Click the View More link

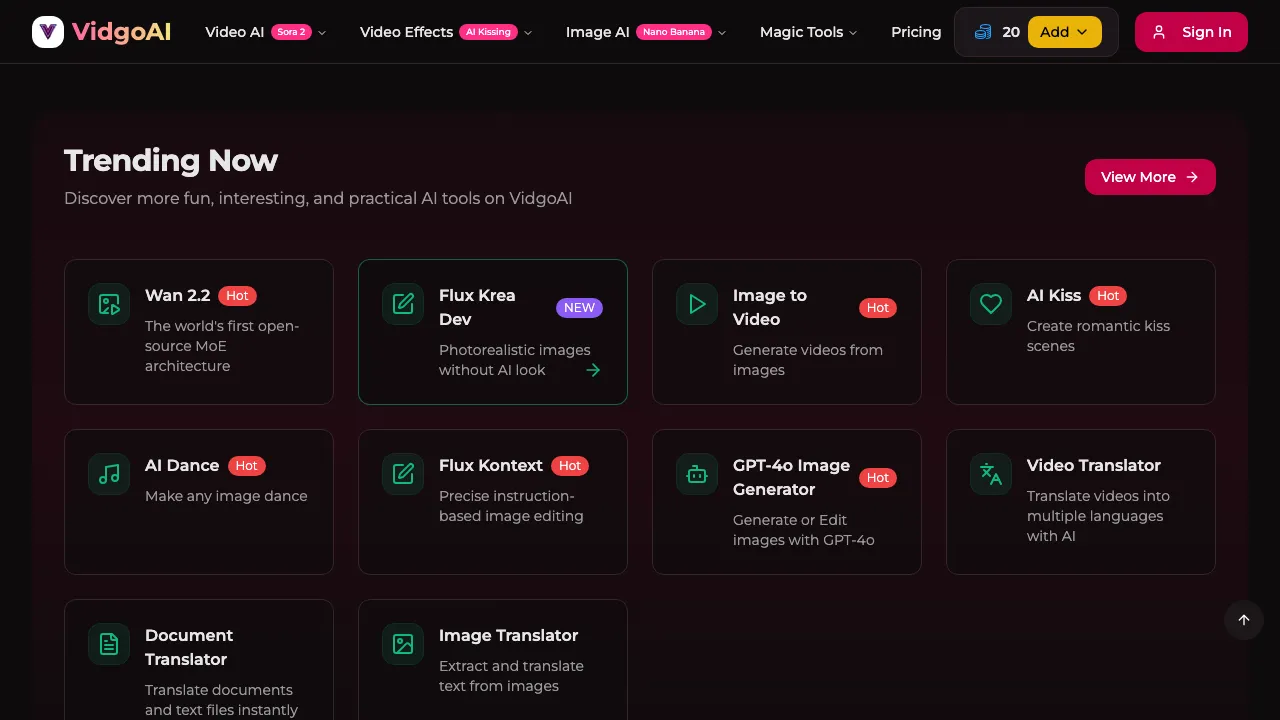(x=1150, y=177)
